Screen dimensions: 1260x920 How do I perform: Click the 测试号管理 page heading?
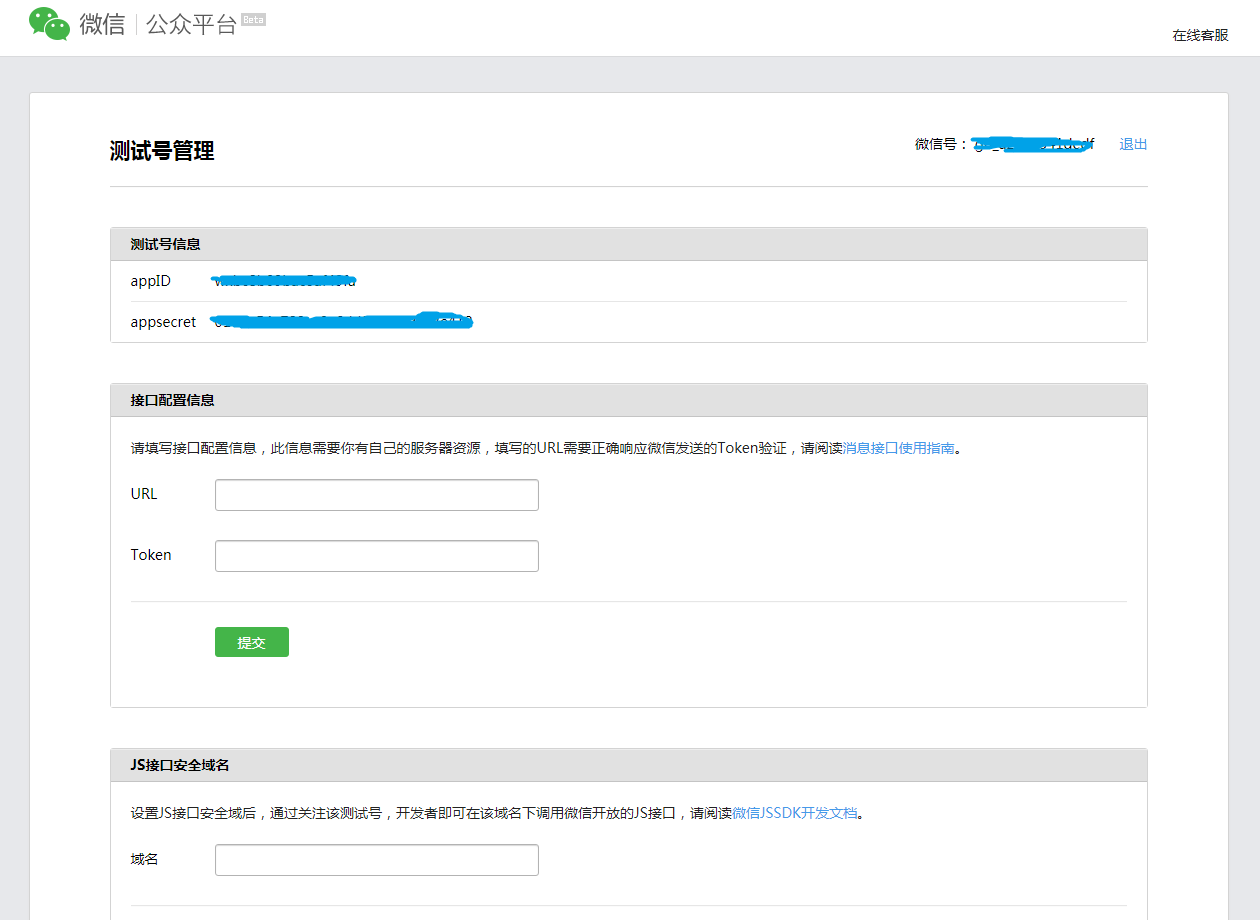(x=162, y=151)
